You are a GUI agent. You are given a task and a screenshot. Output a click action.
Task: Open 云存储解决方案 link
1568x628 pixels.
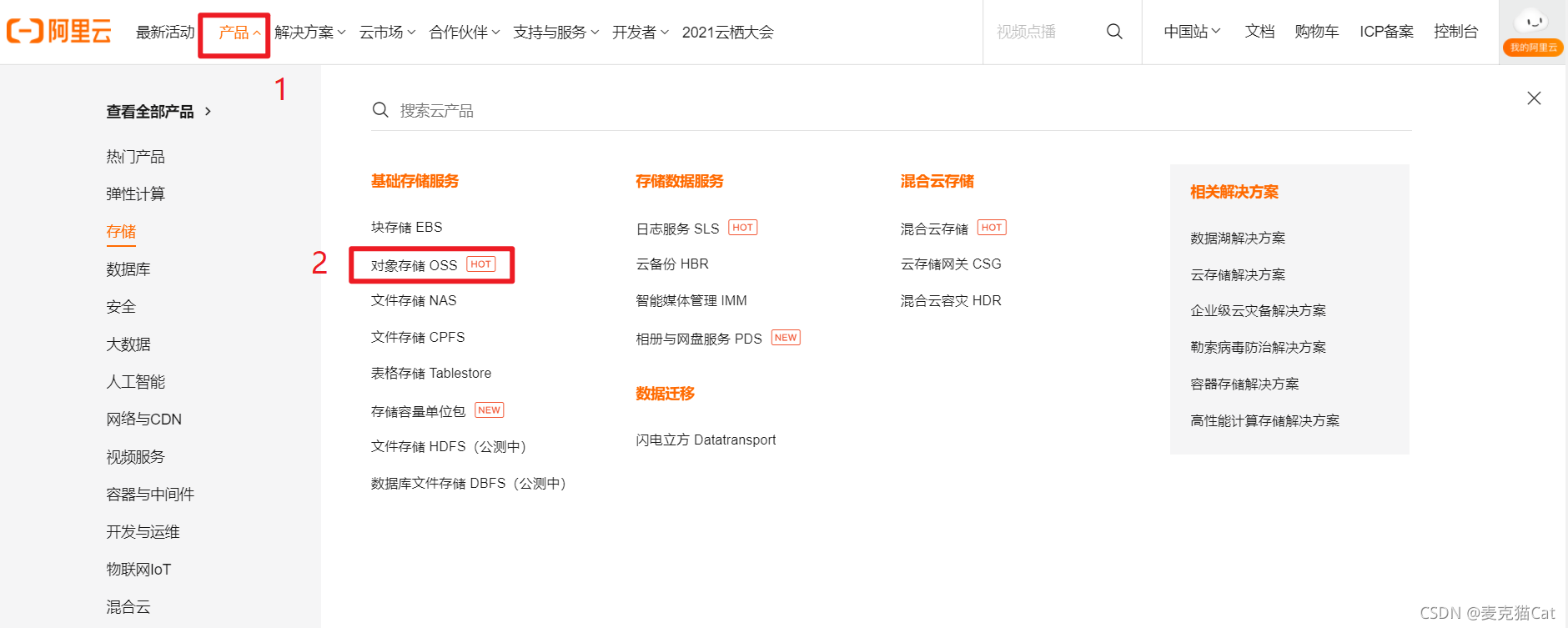[x=1238, y=275]
